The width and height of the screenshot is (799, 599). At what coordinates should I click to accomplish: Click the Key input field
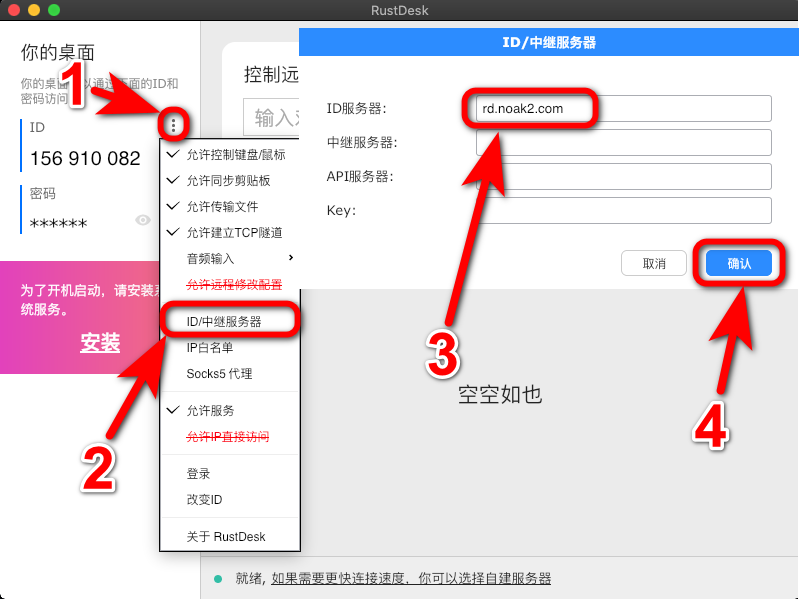pos(624,210)
